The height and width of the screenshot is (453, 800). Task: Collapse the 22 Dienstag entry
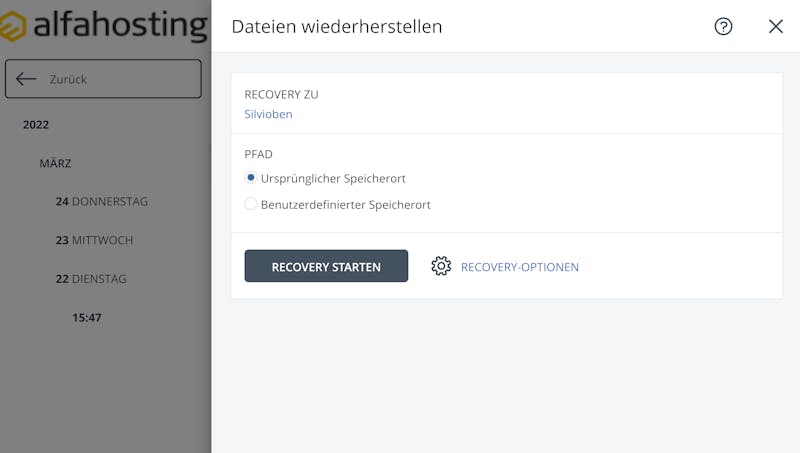[91, 279]
